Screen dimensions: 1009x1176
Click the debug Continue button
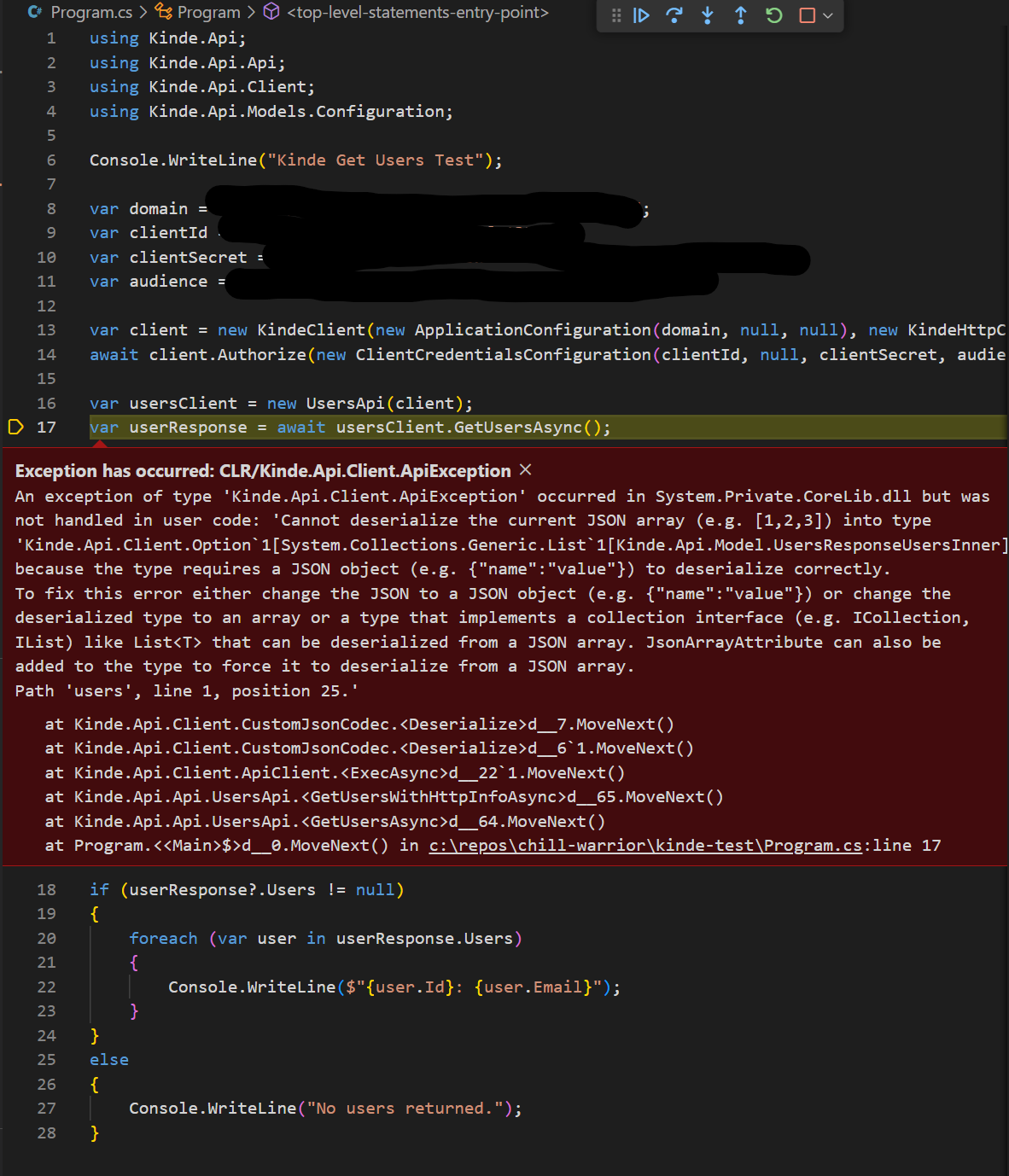(x=641, y=15)
